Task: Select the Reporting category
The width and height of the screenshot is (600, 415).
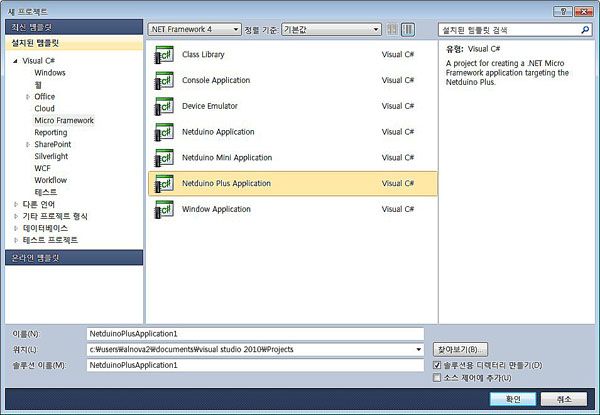Action: tap(51, 132)
